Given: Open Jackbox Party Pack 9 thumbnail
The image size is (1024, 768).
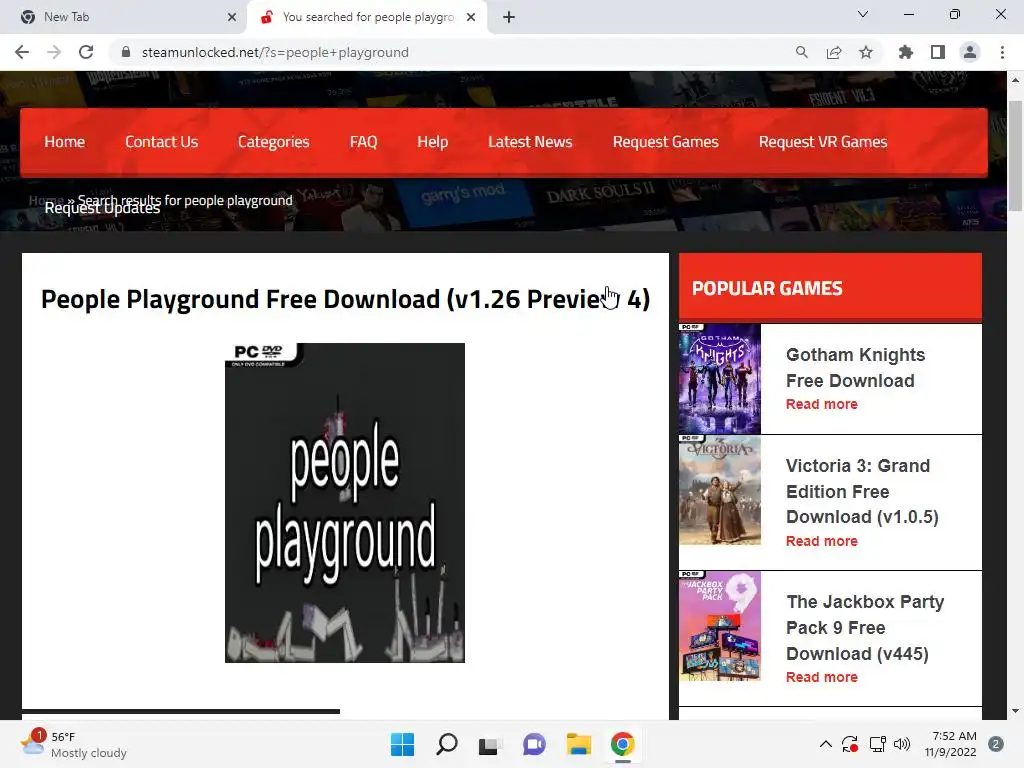Looking at the screenshot, I should pos(720,626).
